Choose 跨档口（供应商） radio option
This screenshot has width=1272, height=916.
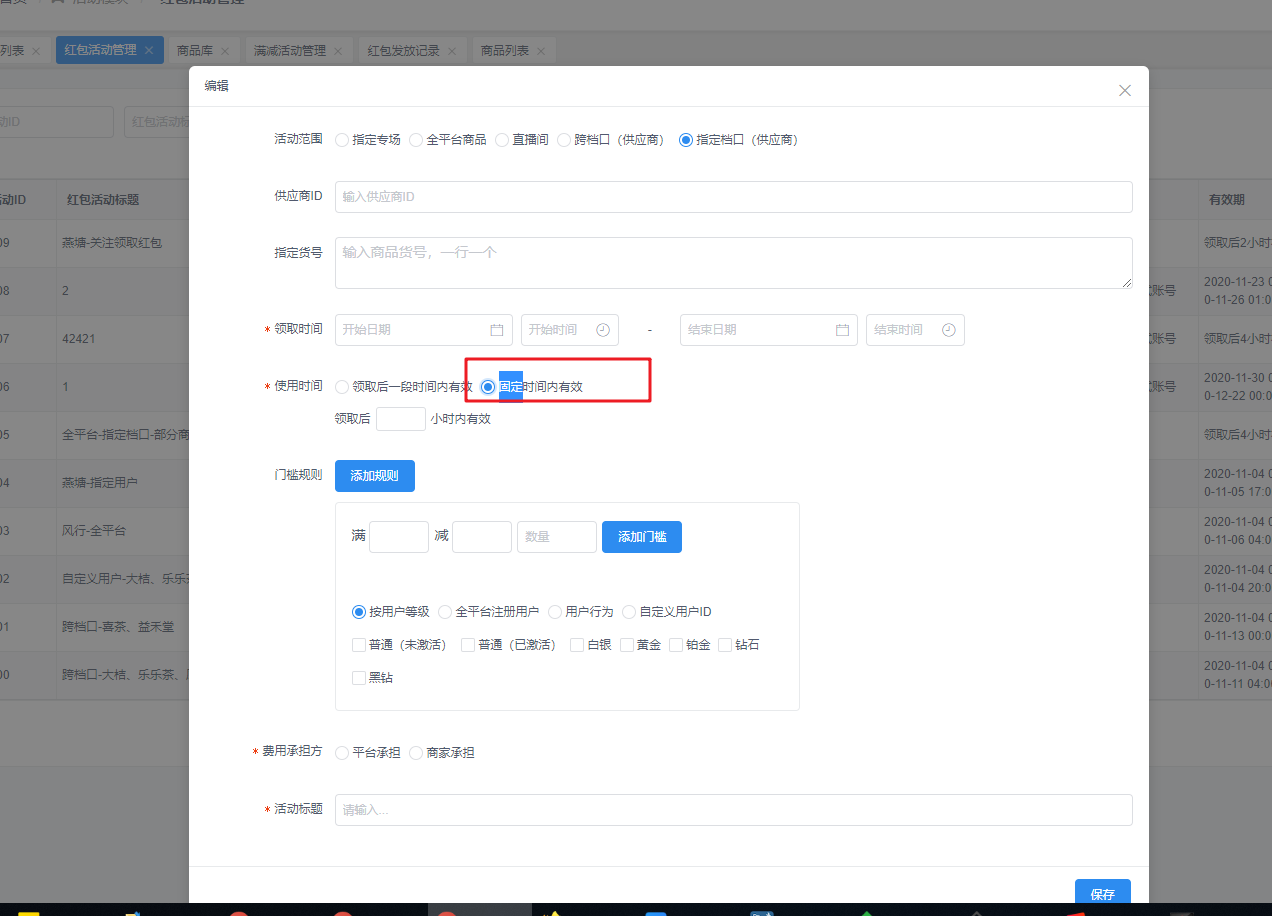coord(564,140)
